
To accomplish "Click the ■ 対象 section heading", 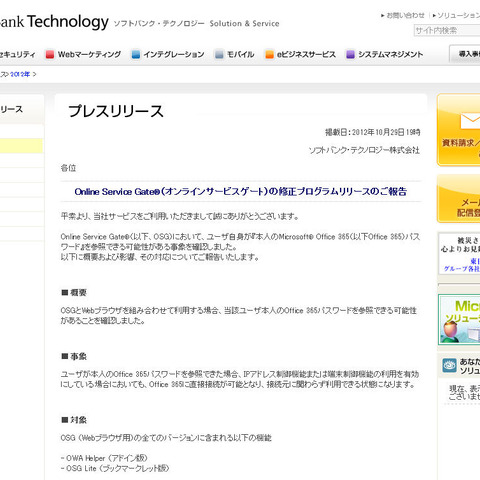I will [x=74, y=420].
